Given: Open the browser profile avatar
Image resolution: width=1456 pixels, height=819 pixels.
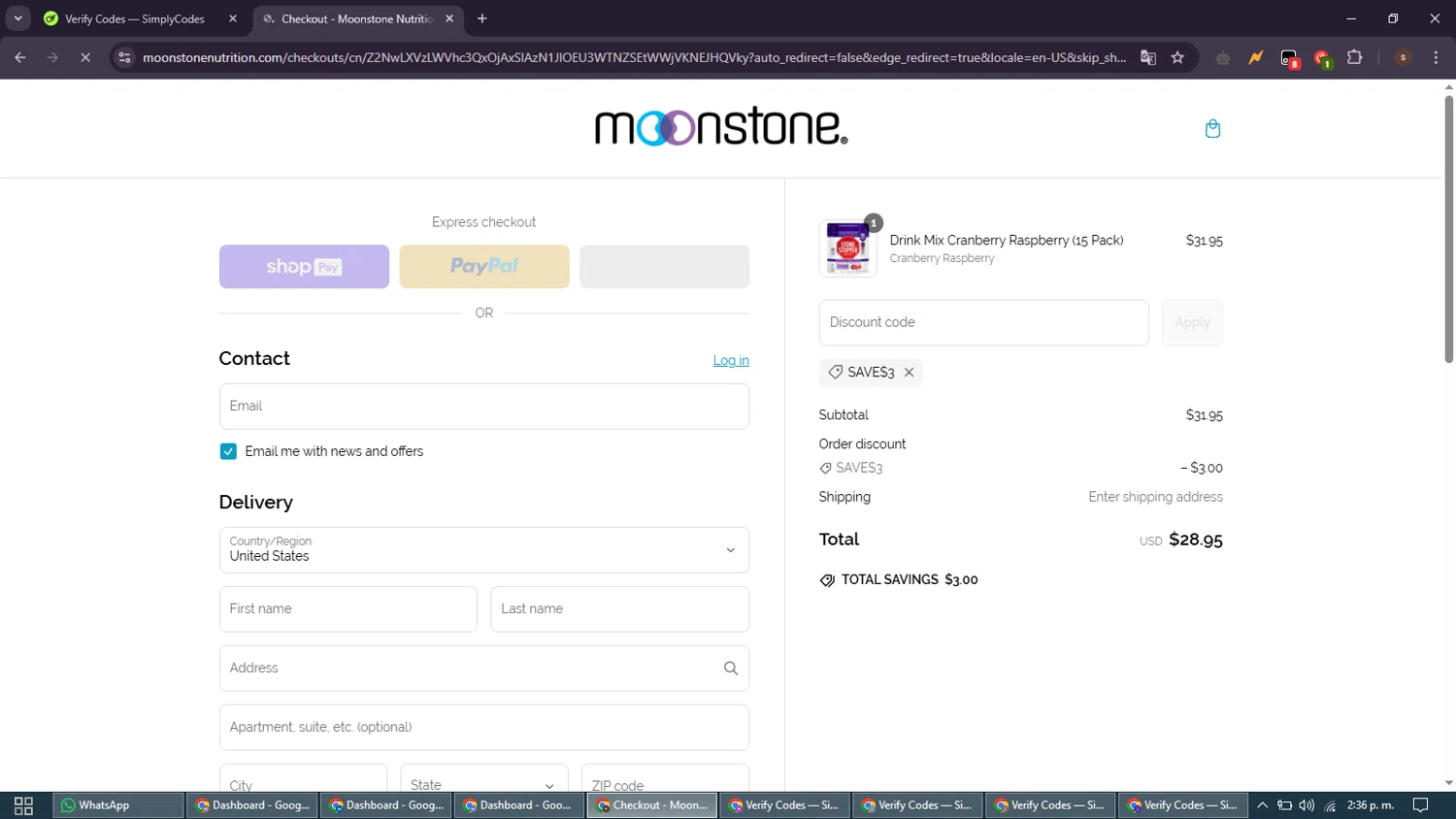Looking at the screenshot, I should [x=1403, y=58].
